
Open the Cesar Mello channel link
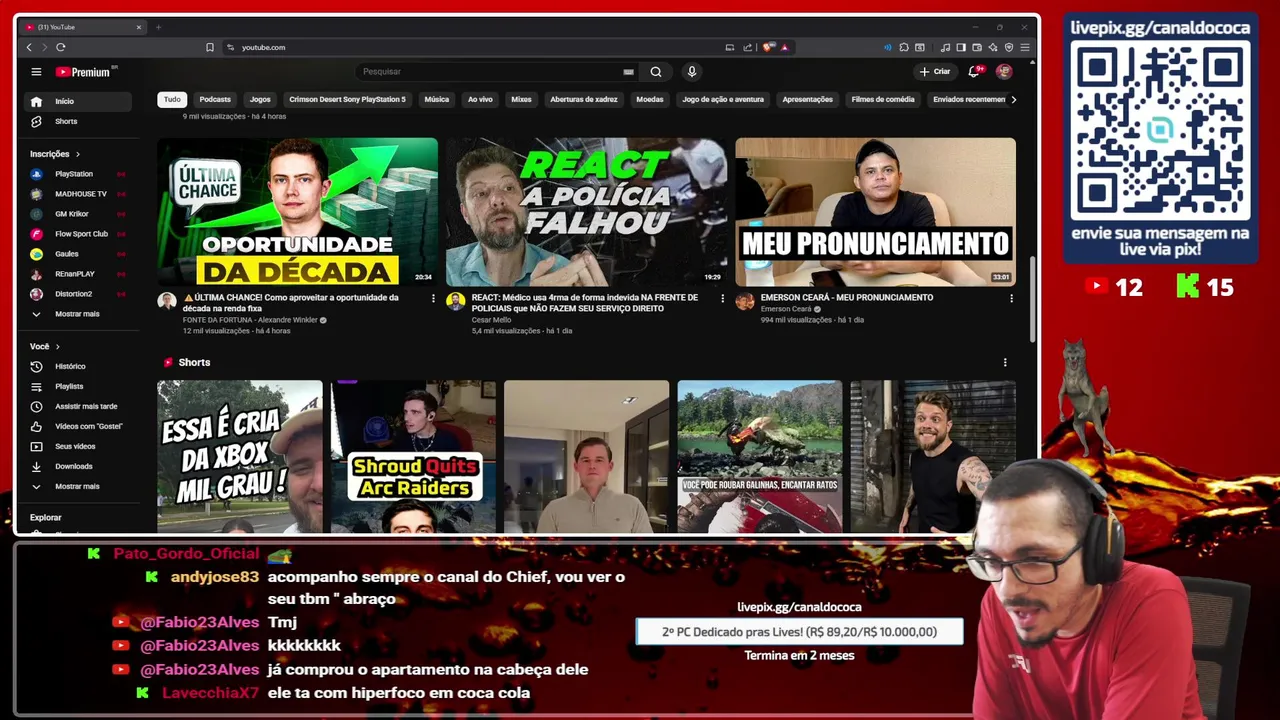[x=491, y=320]
